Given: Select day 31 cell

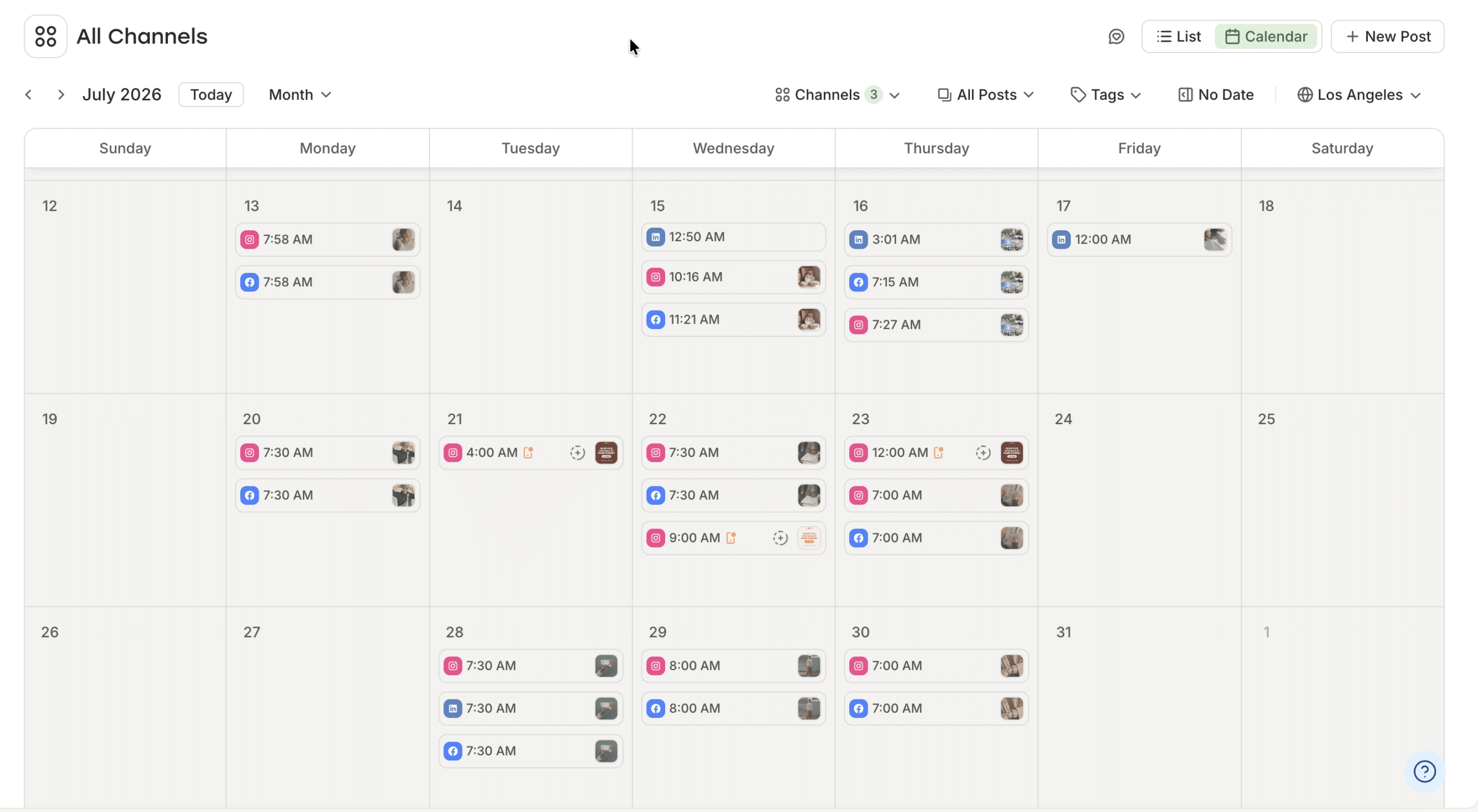Looking at the screenshot, I should 1139,708.
